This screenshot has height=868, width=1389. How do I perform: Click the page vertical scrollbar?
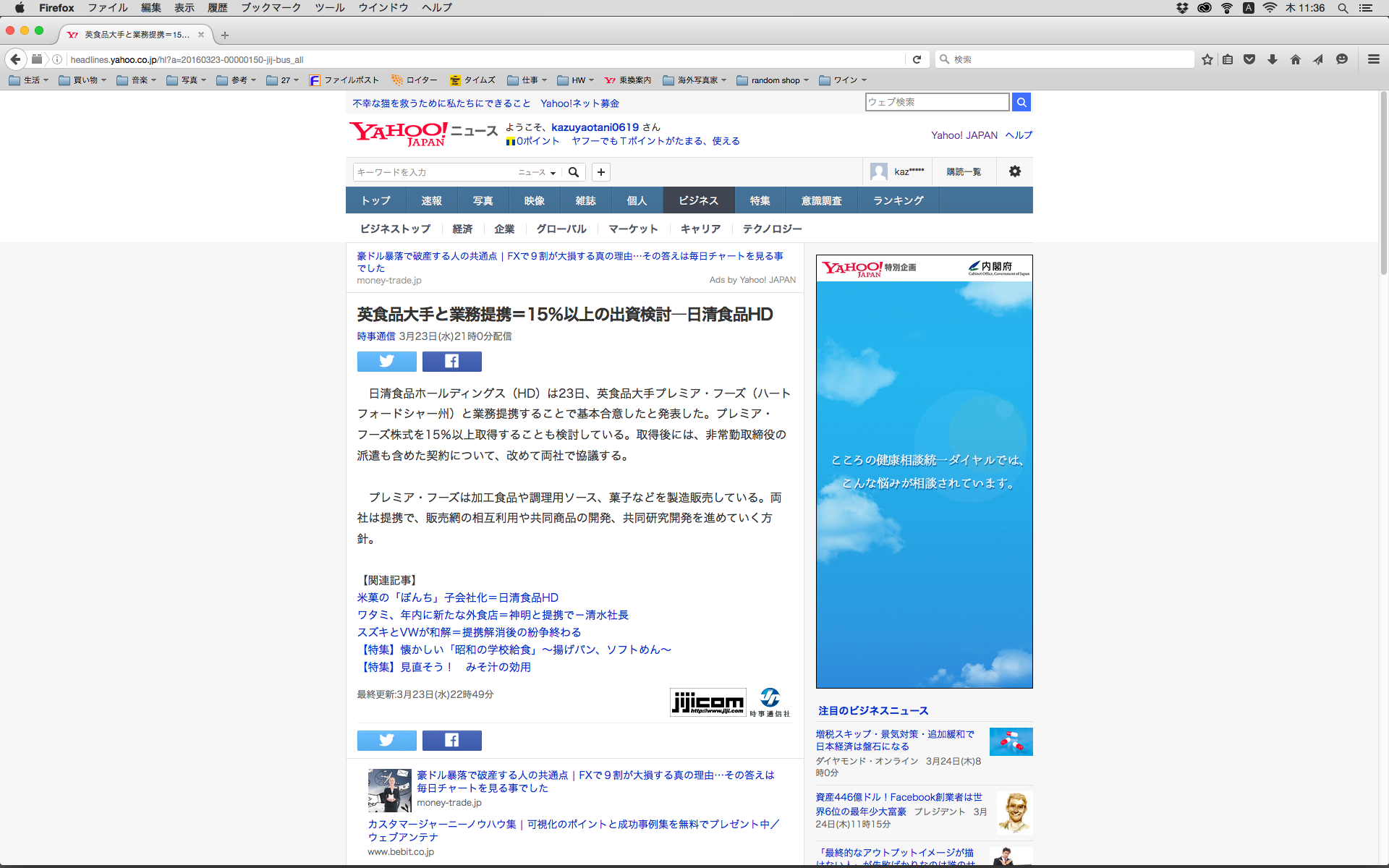(1382, 184)
